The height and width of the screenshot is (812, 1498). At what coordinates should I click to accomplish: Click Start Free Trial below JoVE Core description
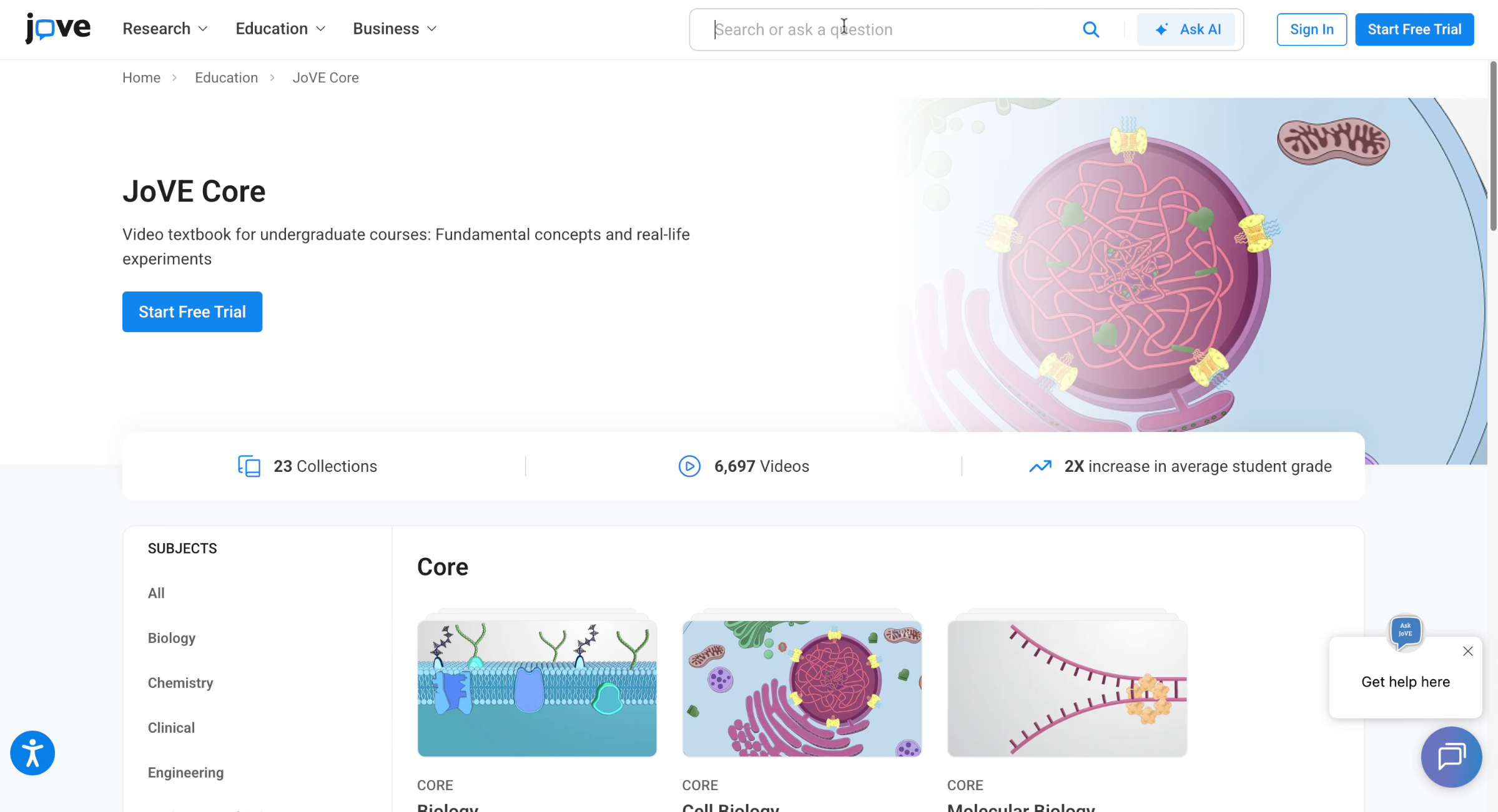192,311
